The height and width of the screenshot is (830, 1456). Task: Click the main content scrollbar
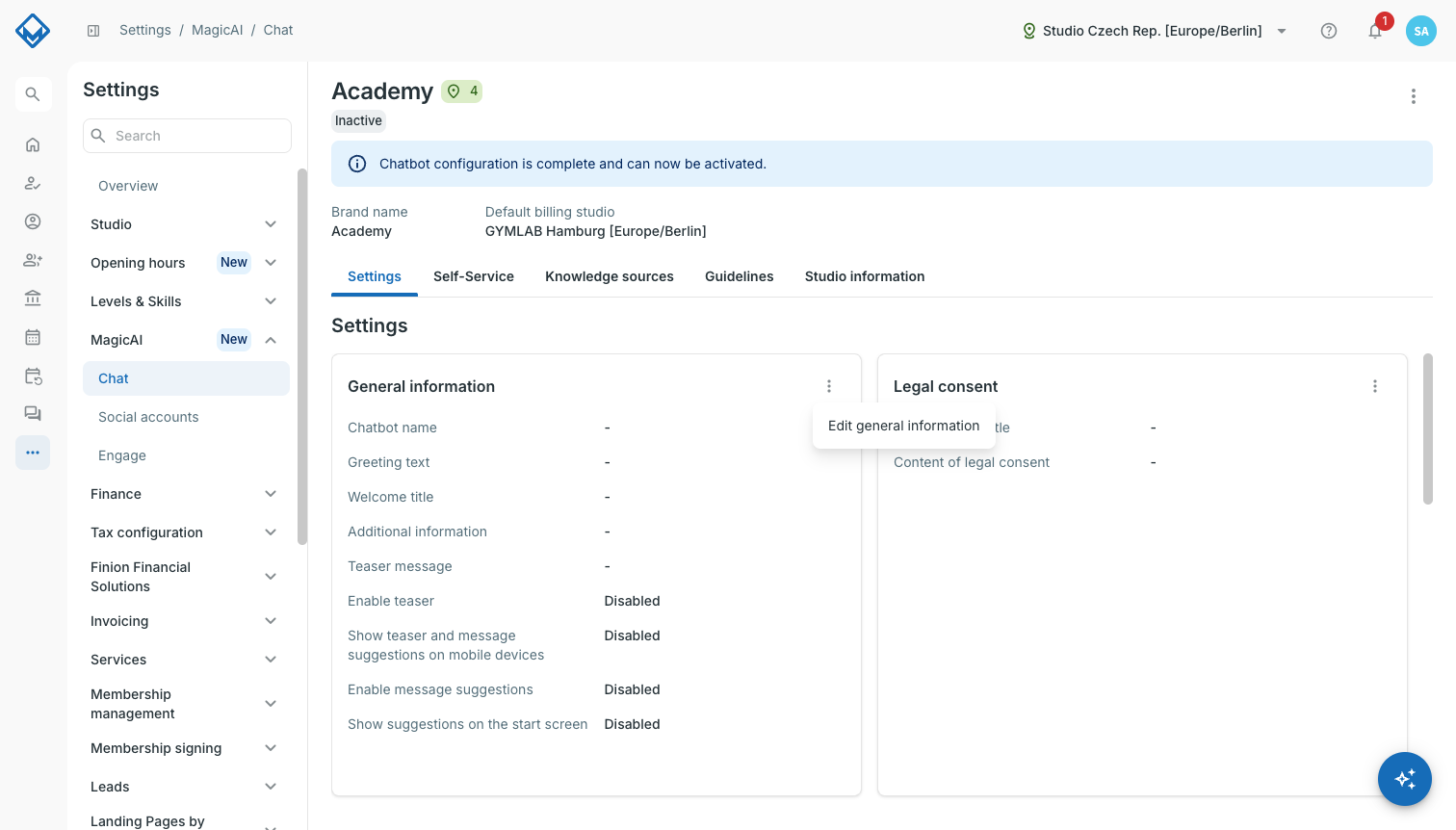(x=1428, y=428)
